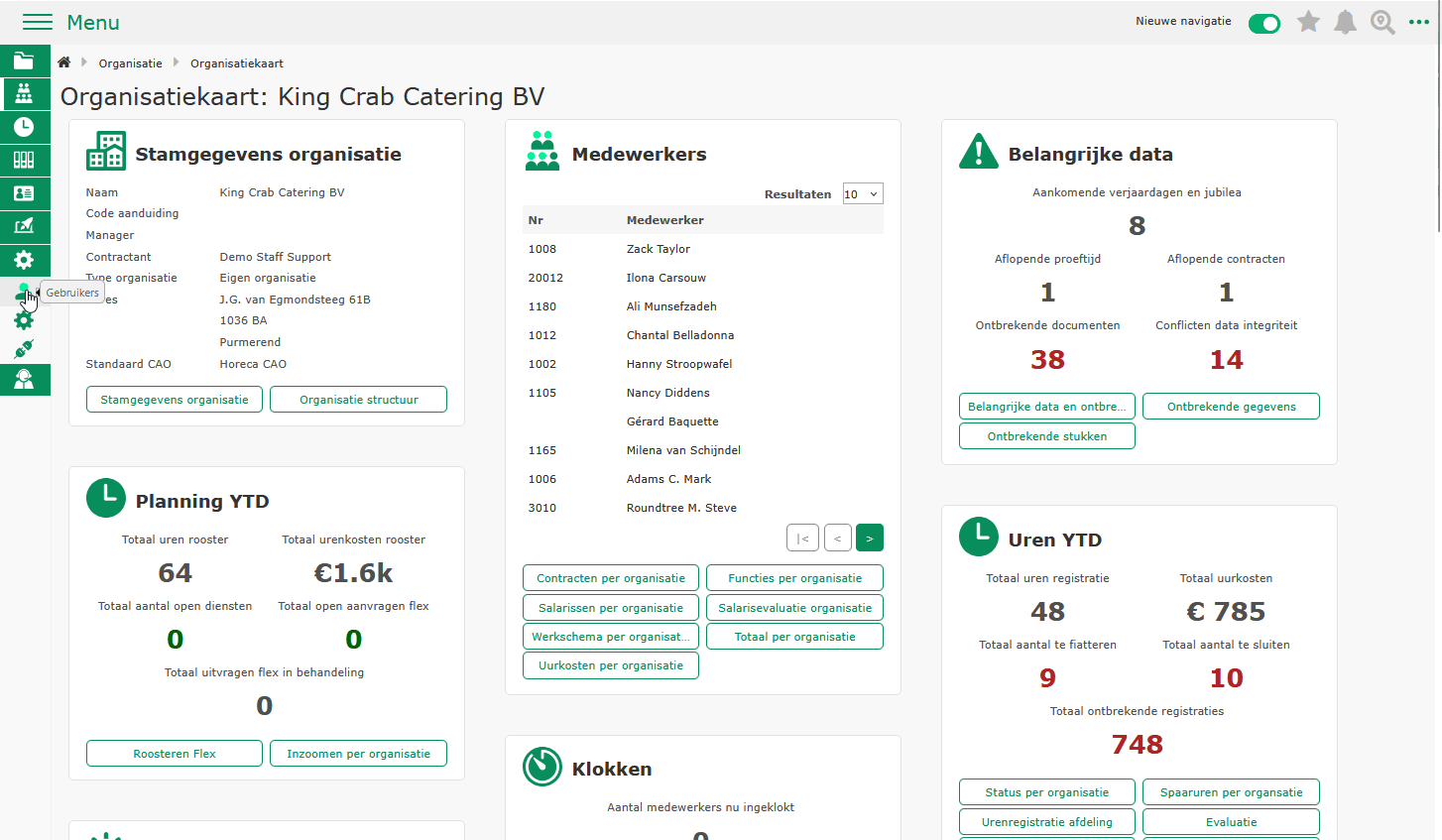Viewport: 1442px width, 840px height.
Task: Open the rapportages laptop icon in the sidebar
Action: [x=25, y=226]
